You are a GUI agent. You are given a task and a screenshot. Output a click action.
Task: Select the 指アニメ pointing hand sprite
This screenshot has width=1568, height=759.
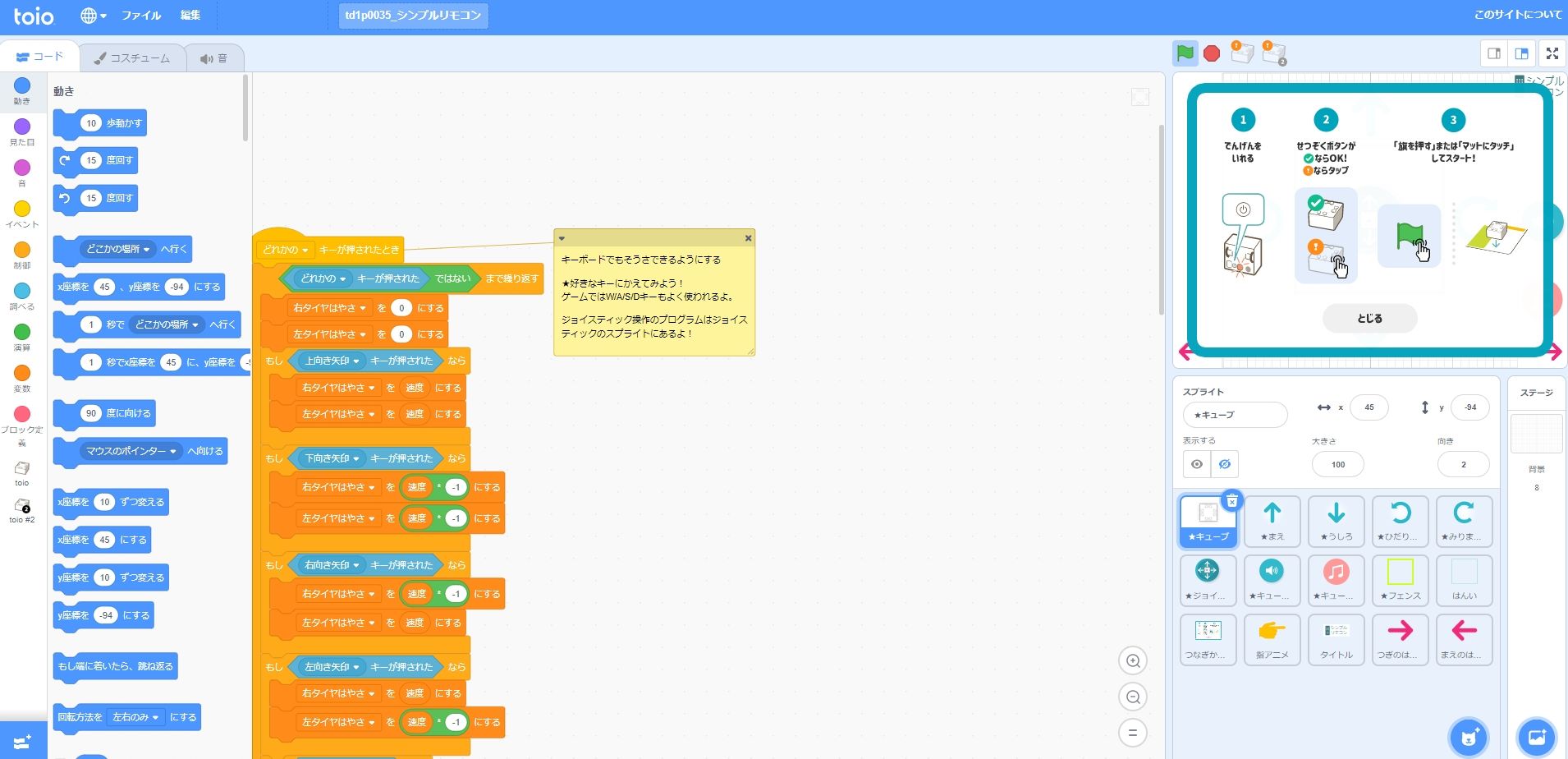coord(1272,639)
